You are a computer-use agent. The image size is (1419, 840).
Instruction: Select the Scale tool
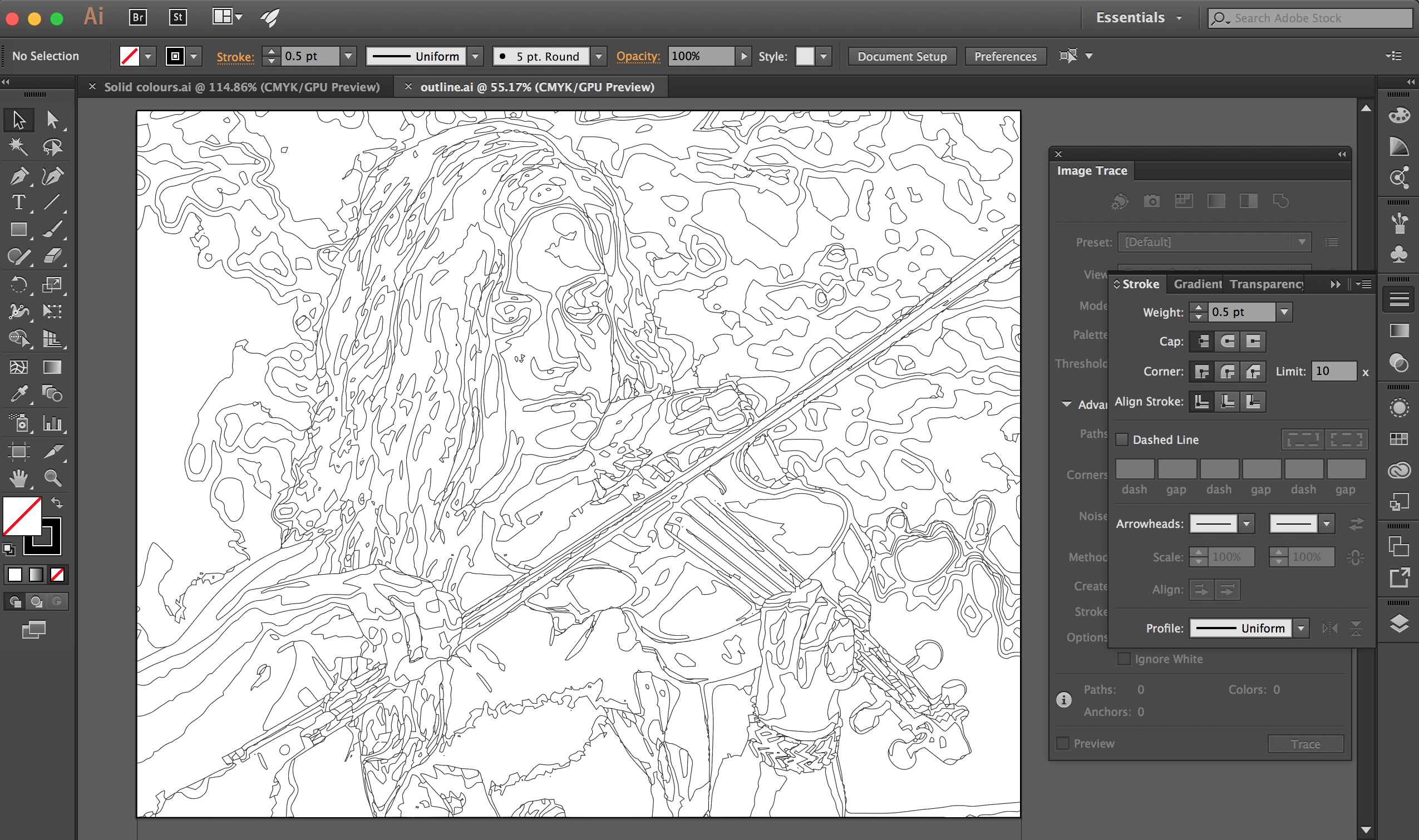click(x=53, y=284)
